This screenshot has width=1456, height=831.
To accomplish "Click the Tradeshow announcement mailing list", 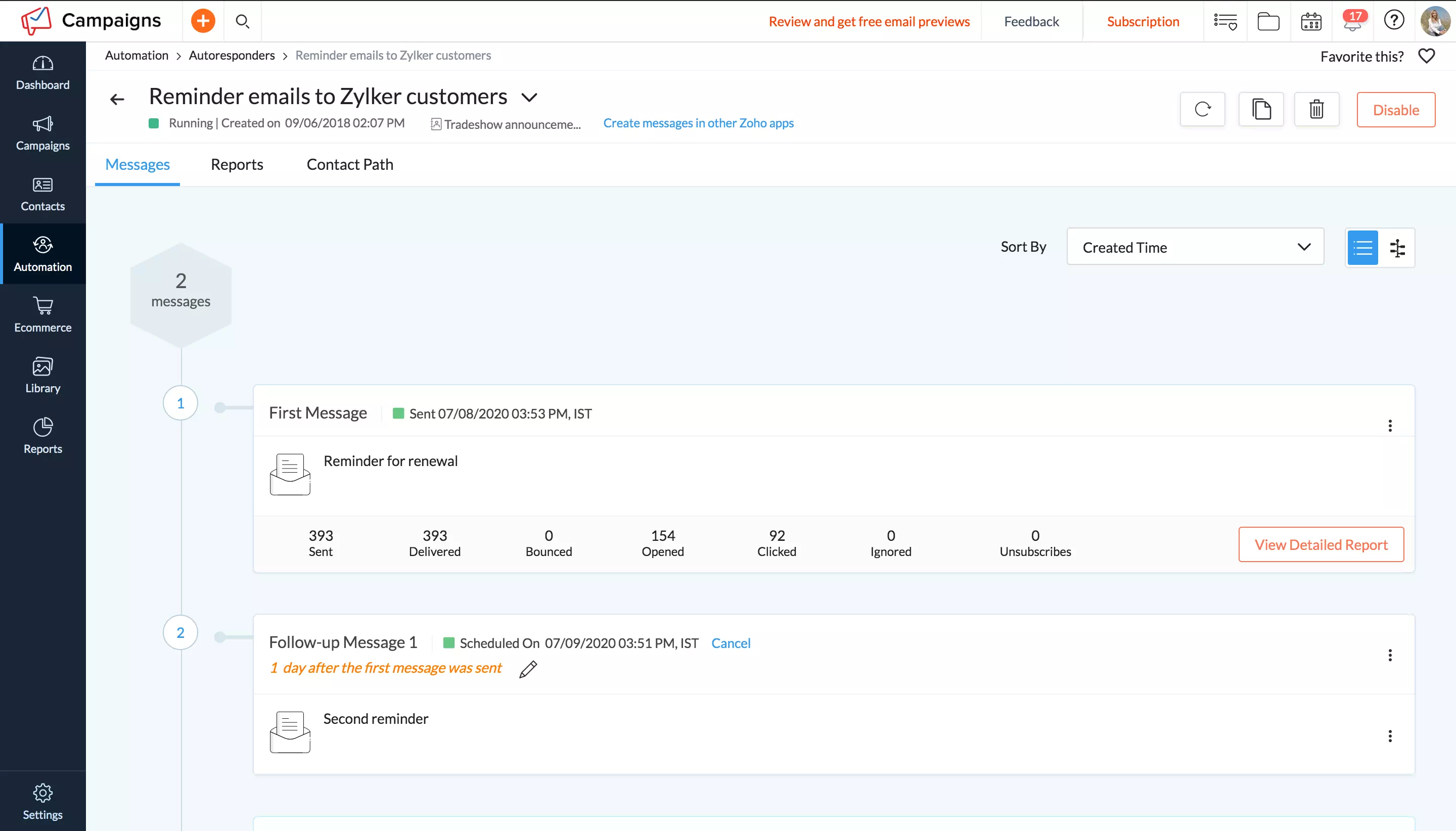I will tap(506, 124).
